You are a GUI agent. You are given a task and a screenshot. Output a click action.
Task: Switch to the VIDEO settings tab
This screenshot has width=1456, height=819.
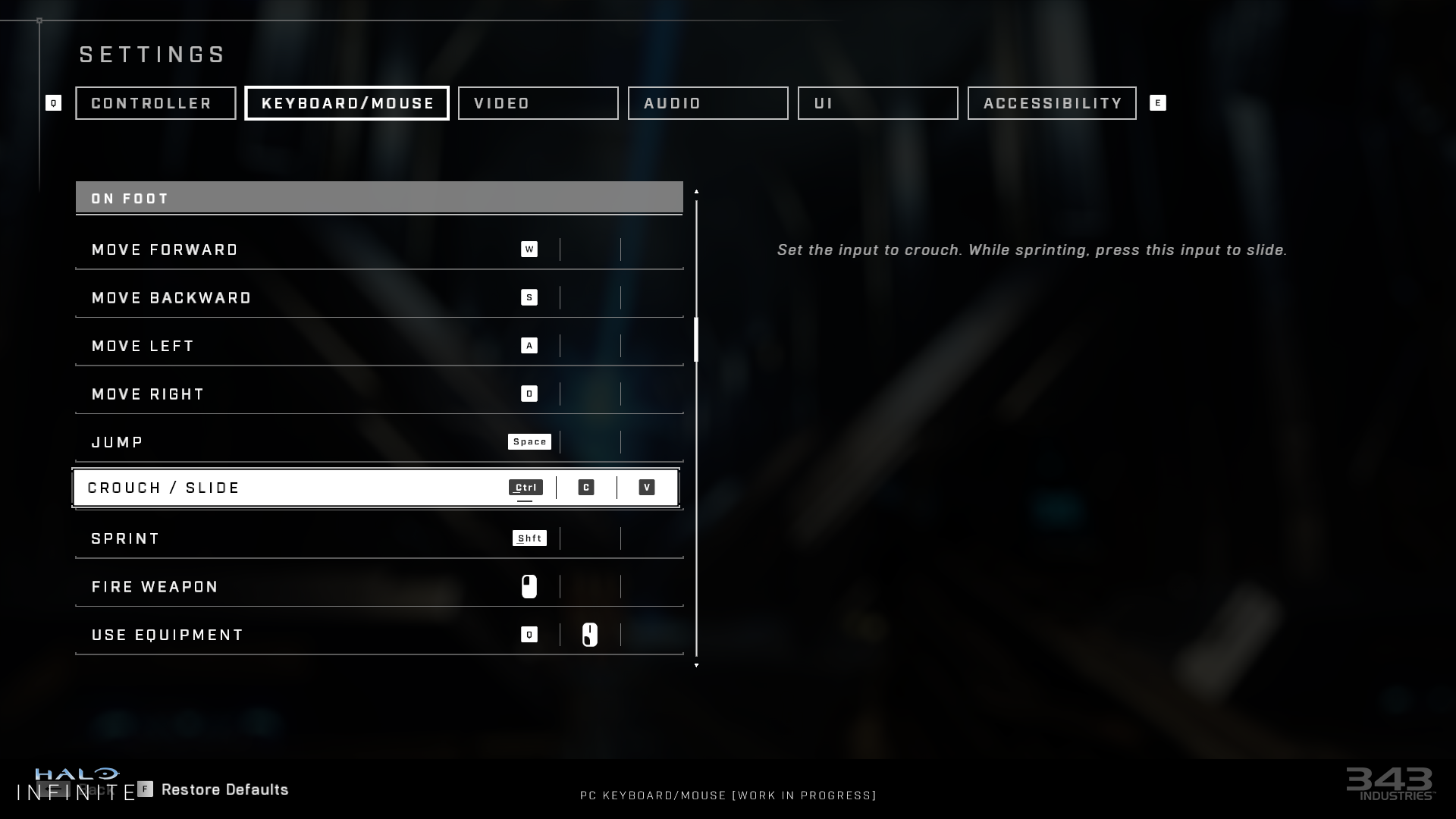538,102
